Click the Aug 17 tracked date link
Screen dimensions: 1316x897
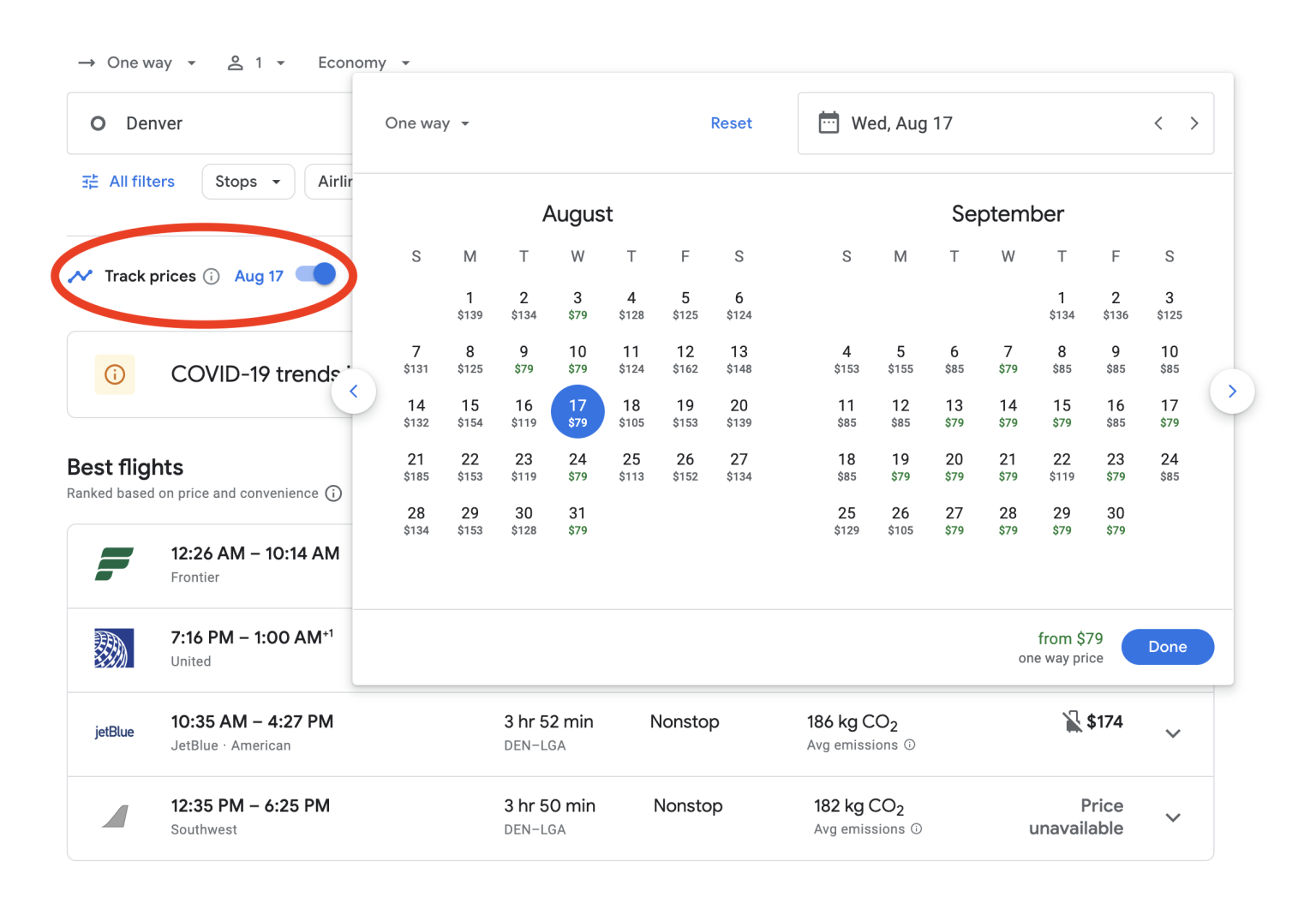click(x=259, y=276)
